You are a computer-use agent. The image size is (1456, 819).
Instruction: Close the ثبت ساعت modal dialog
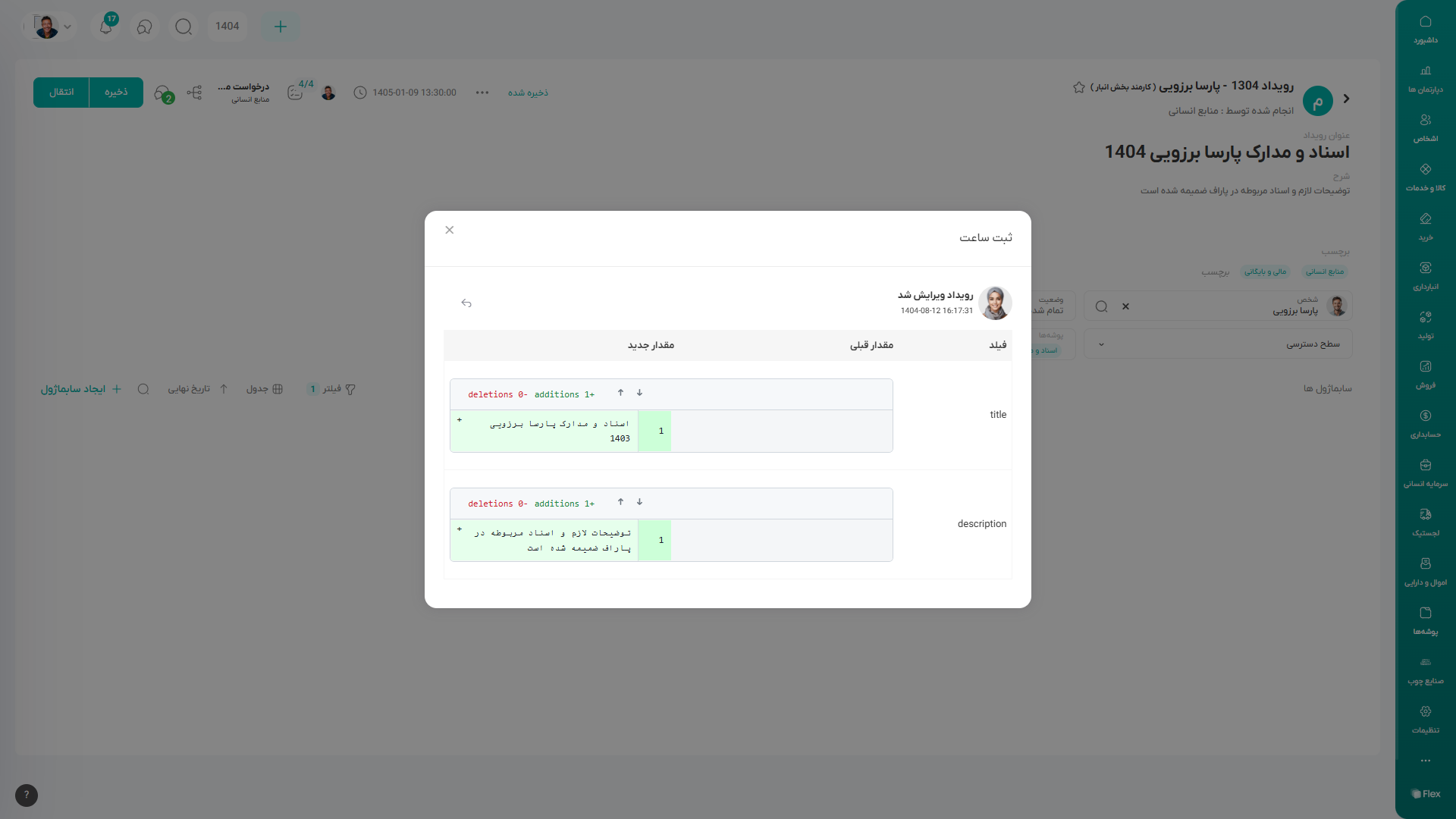pyautogui.click(x=450, y=230)
